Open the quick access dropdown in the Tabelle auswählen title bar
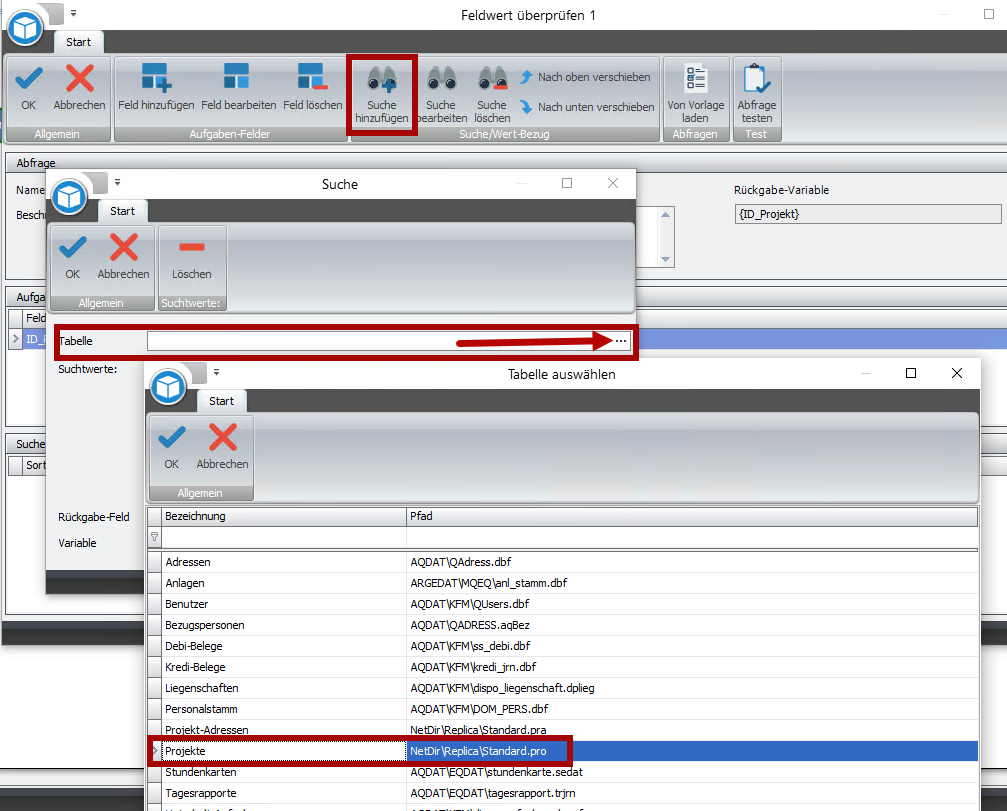 point(216,372)
